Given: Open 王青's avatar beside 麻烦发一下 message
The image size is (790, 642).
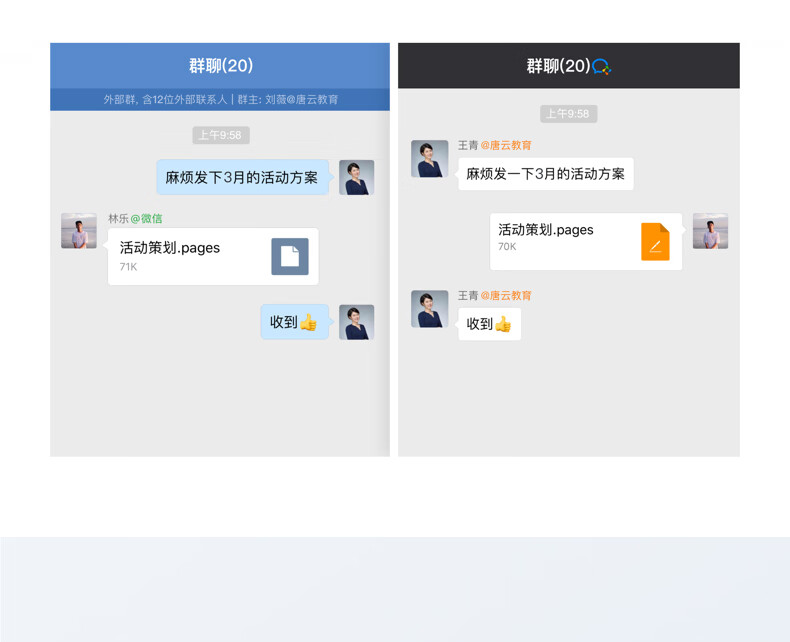Looking at the screenshot, I should [x=430, y=159].
